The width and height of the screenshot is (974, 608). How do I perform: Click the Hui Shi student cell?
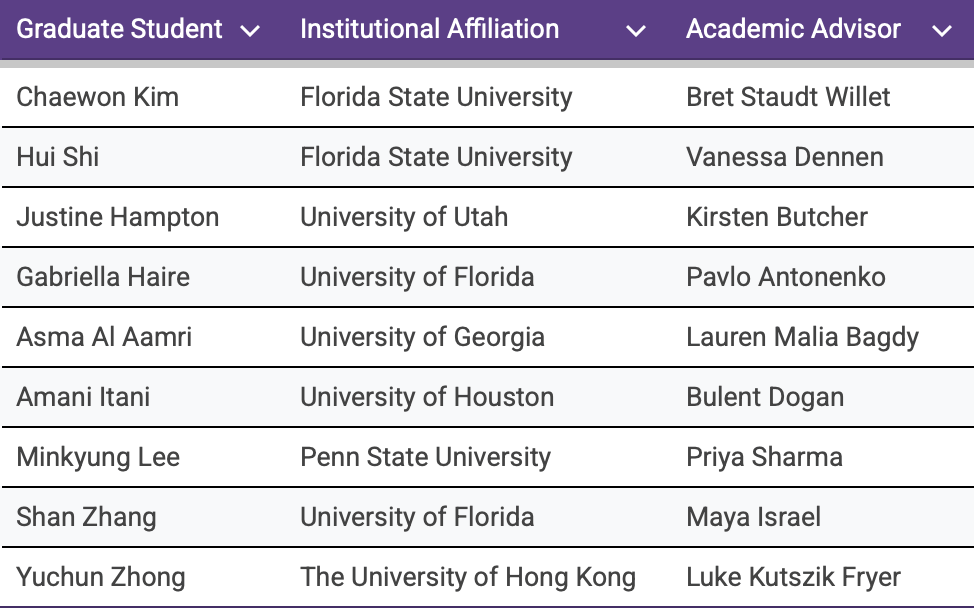coord(57,157)
